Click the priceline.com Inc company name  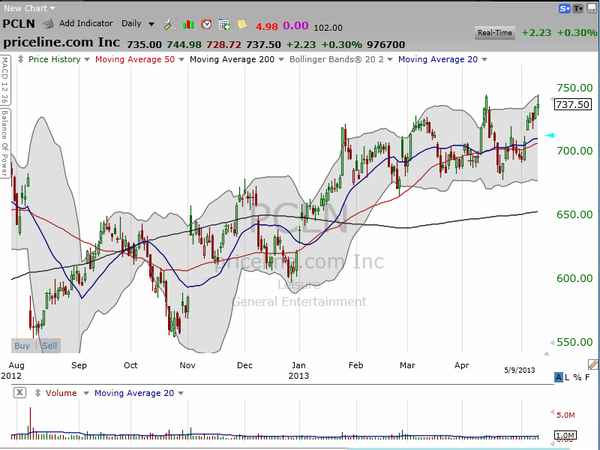(x=62, y=42)
